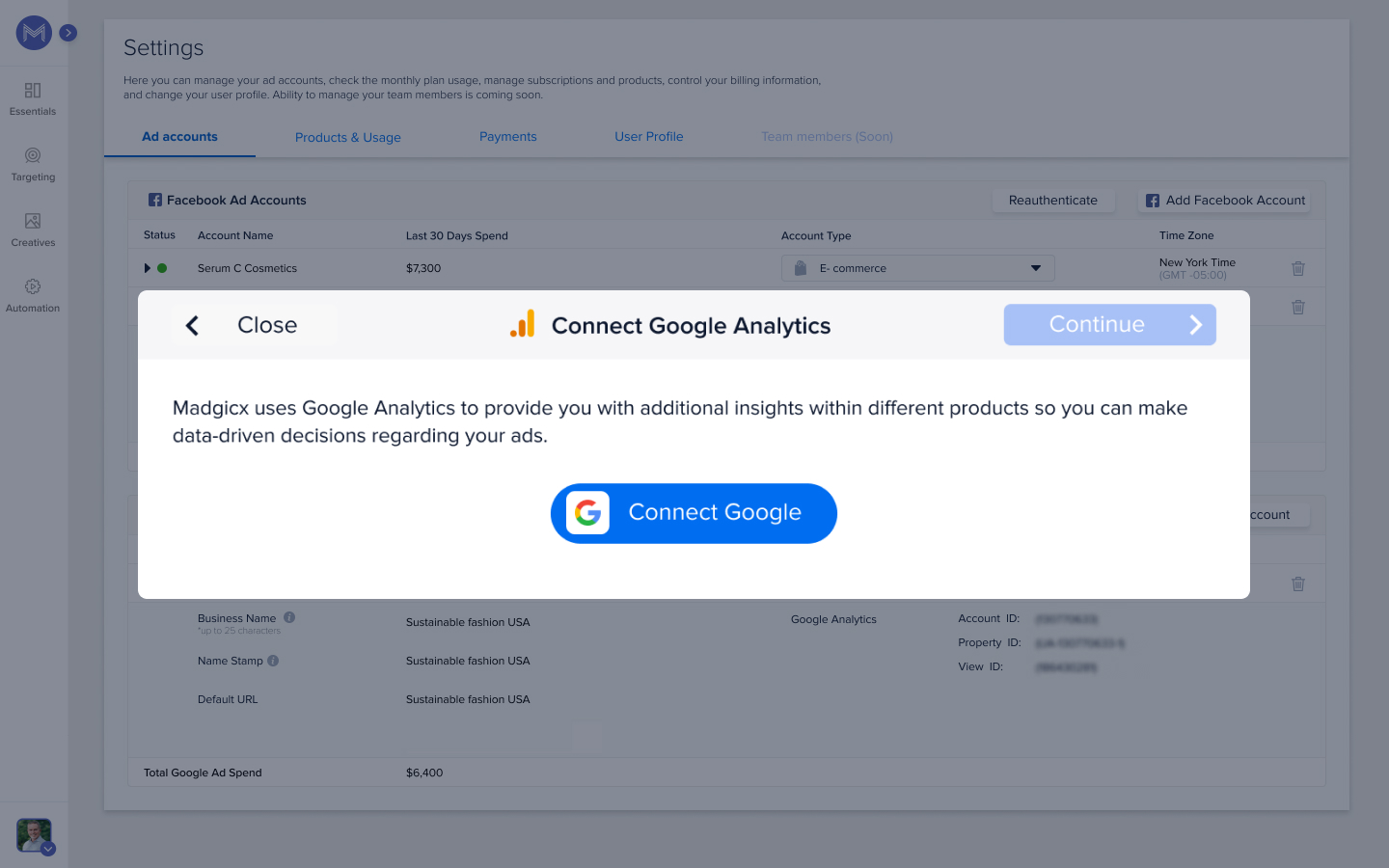This screenshot has width=1389, height=868.
Task: Click the Account Type column header
Action: click(816, 235)
